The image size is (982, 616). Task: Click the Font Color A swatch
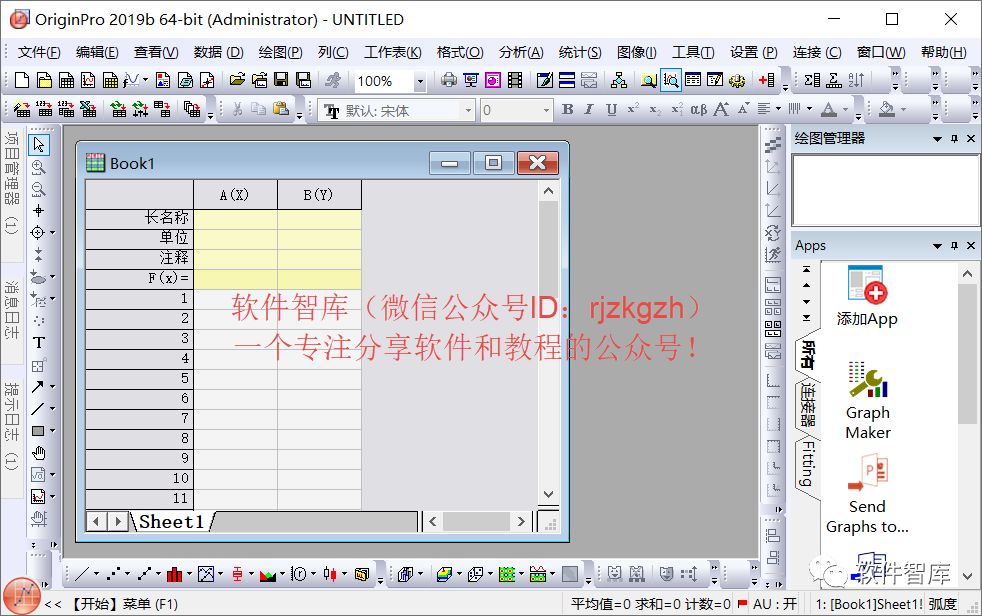(829, 109)
